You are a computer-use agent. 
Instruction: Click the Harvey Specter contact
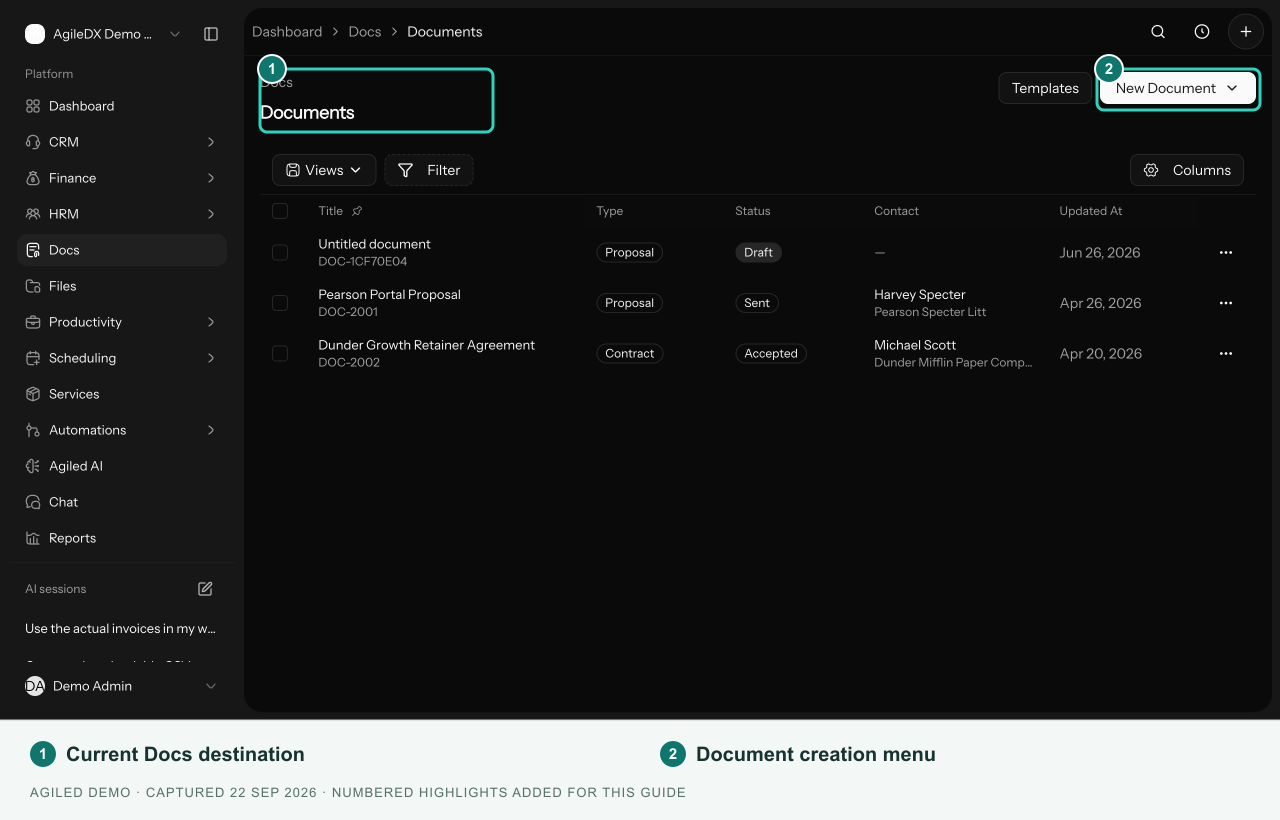[920, 295]
